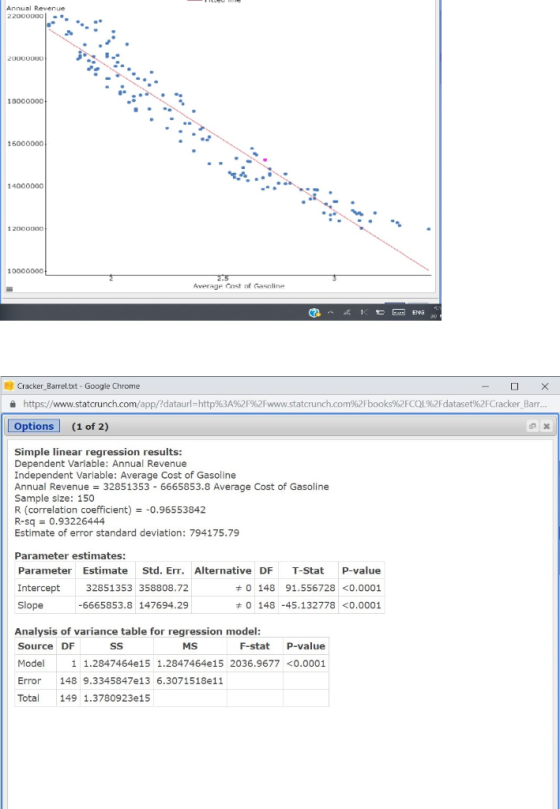Viewport: 560px width, 809px height.
Task: Click the Cracker_Barrel.txt window favicon
Action: pos(9,386)
